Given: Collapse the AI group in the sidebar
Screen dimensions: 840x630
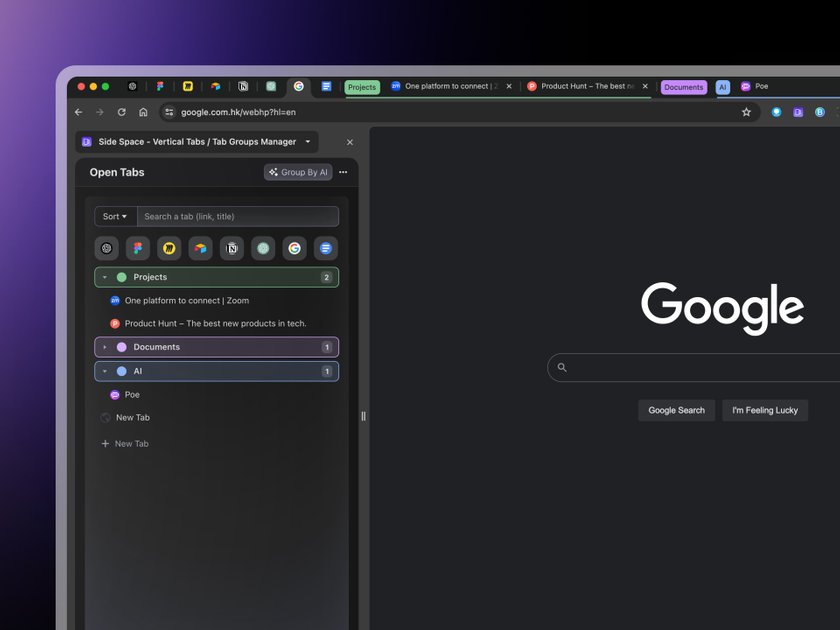Looking at the screenshot, I should tap(104, 370).
